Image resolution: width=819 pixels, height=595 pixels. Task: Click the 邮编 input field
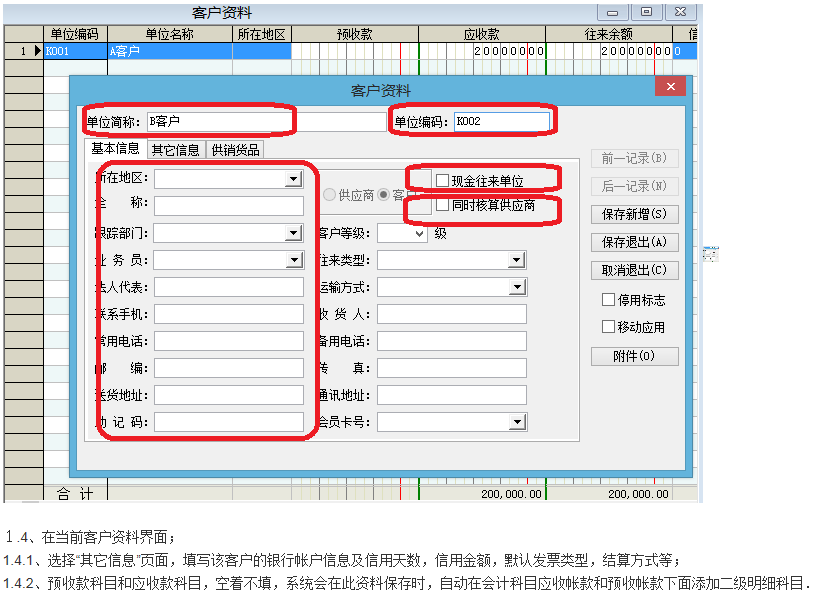tap(229, 368)
